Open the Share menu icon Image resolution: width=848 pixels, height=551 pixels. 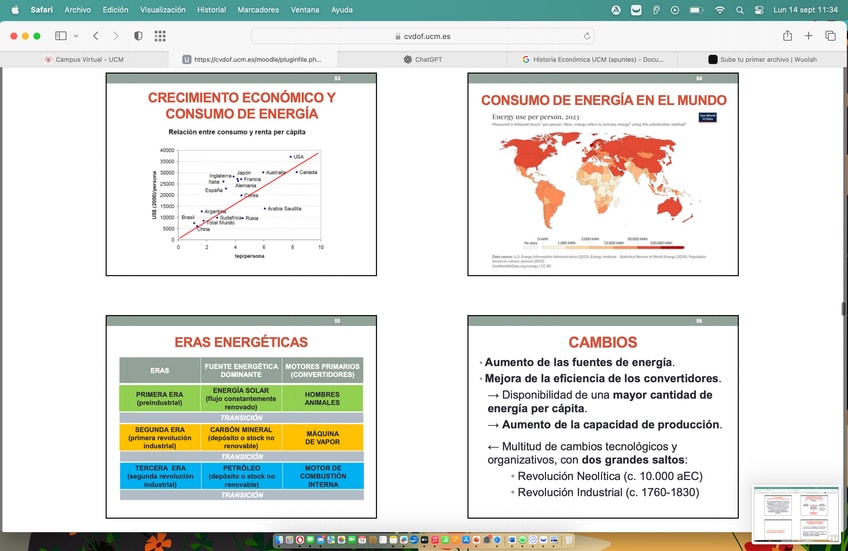pyautogui.click(x=787, y=36)
